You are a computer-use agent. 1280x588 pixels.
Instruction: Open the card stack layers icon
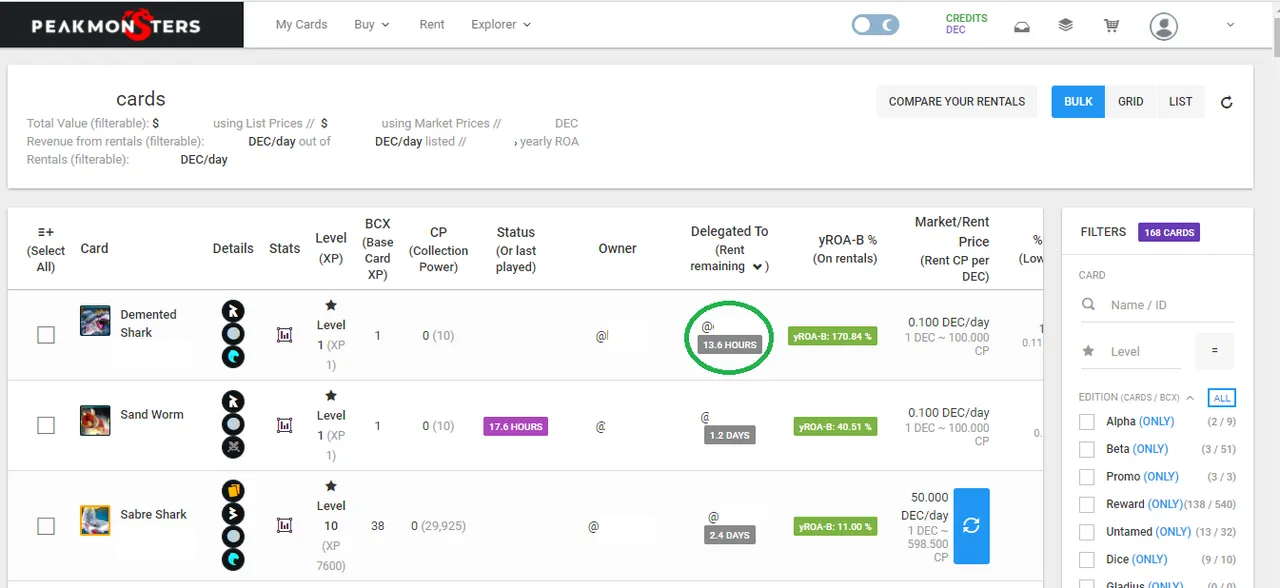(x=1066, y=25)
